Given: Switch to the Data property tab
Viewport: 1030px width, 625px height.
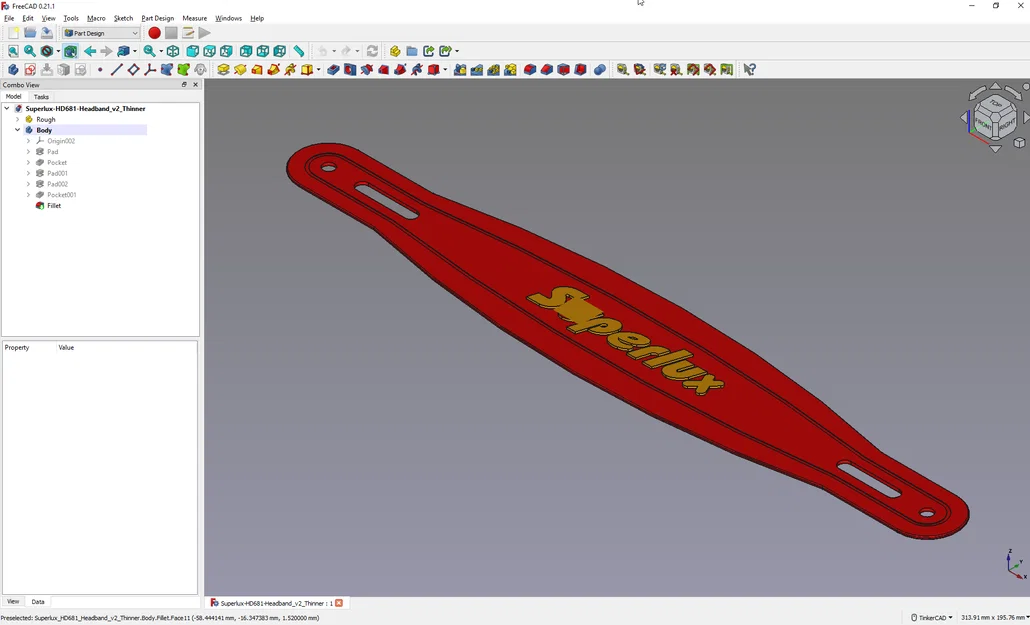Looking at the screenshot, I should (x=38, y=601).
